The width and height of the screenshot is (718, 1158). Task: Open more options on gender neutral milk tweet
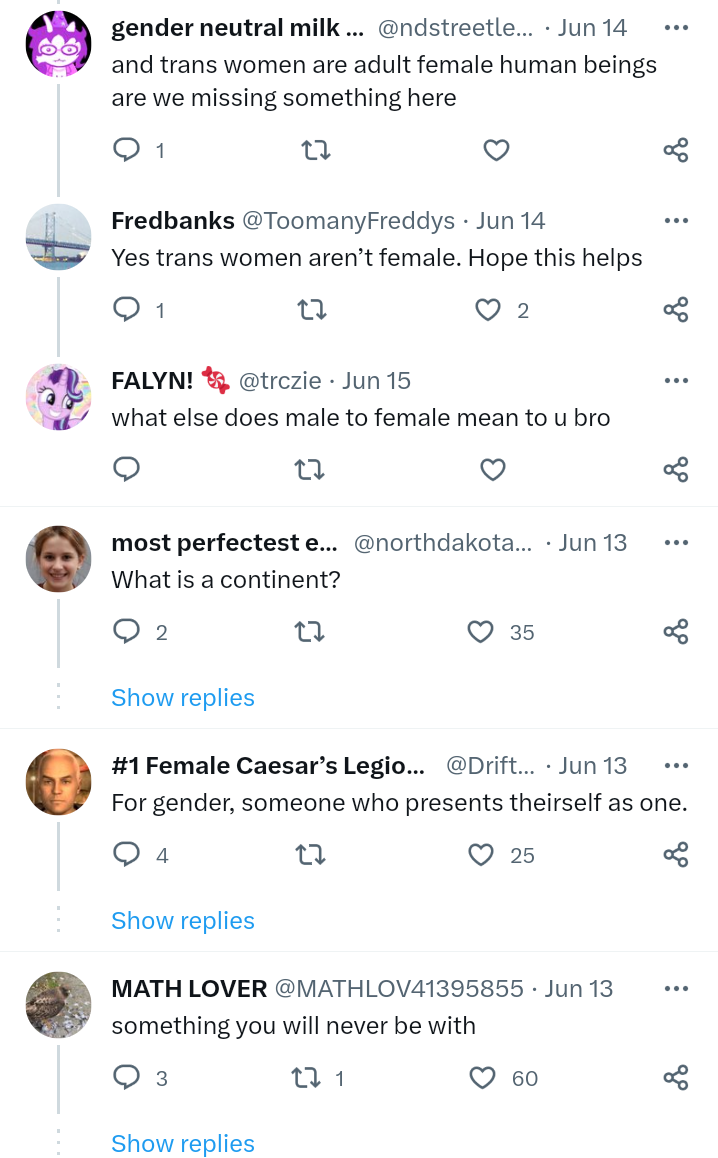(676, 27)
